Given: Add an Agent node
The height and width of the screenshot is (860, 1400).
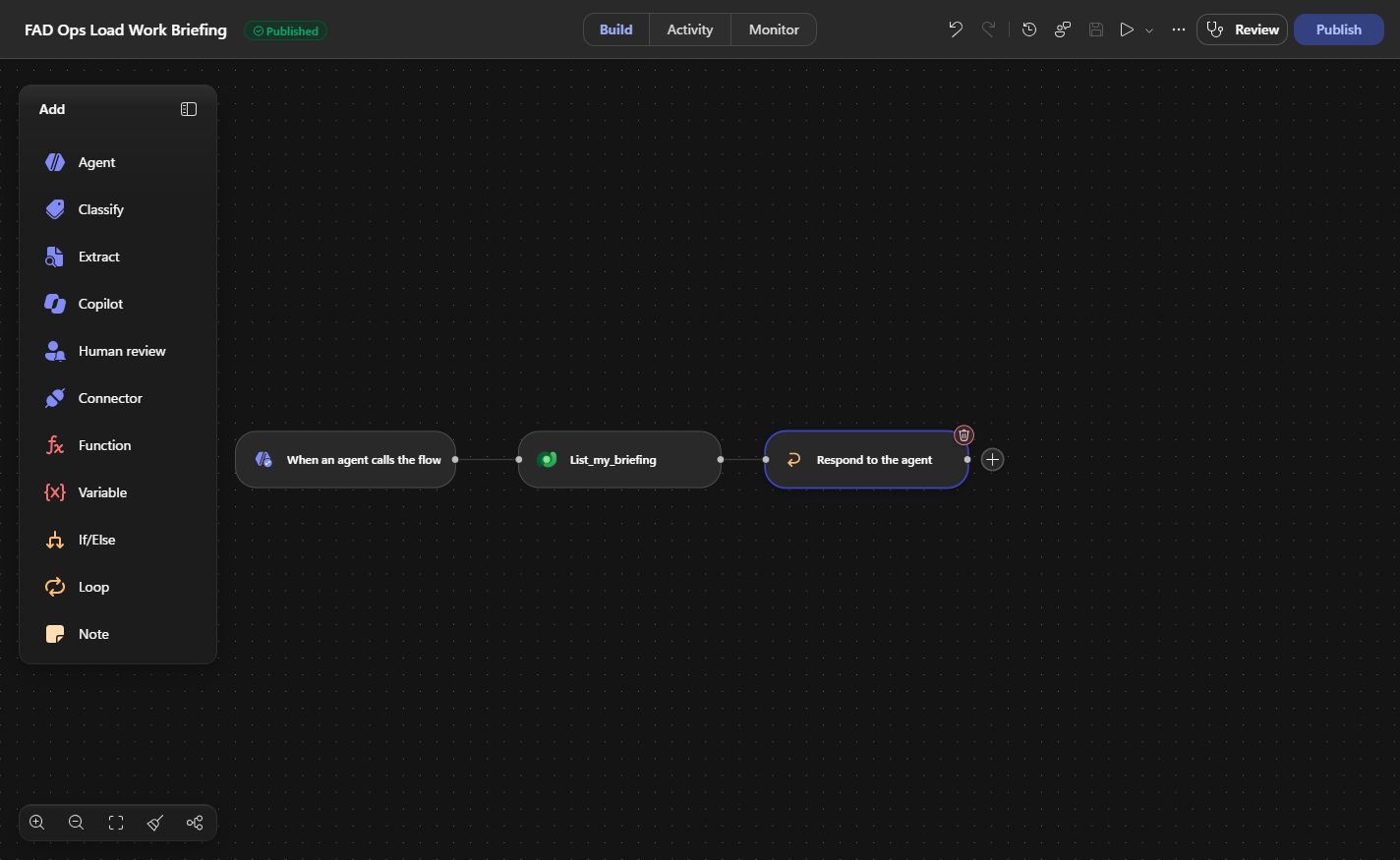Looking at the screenshot, I should tap(118, 162).
